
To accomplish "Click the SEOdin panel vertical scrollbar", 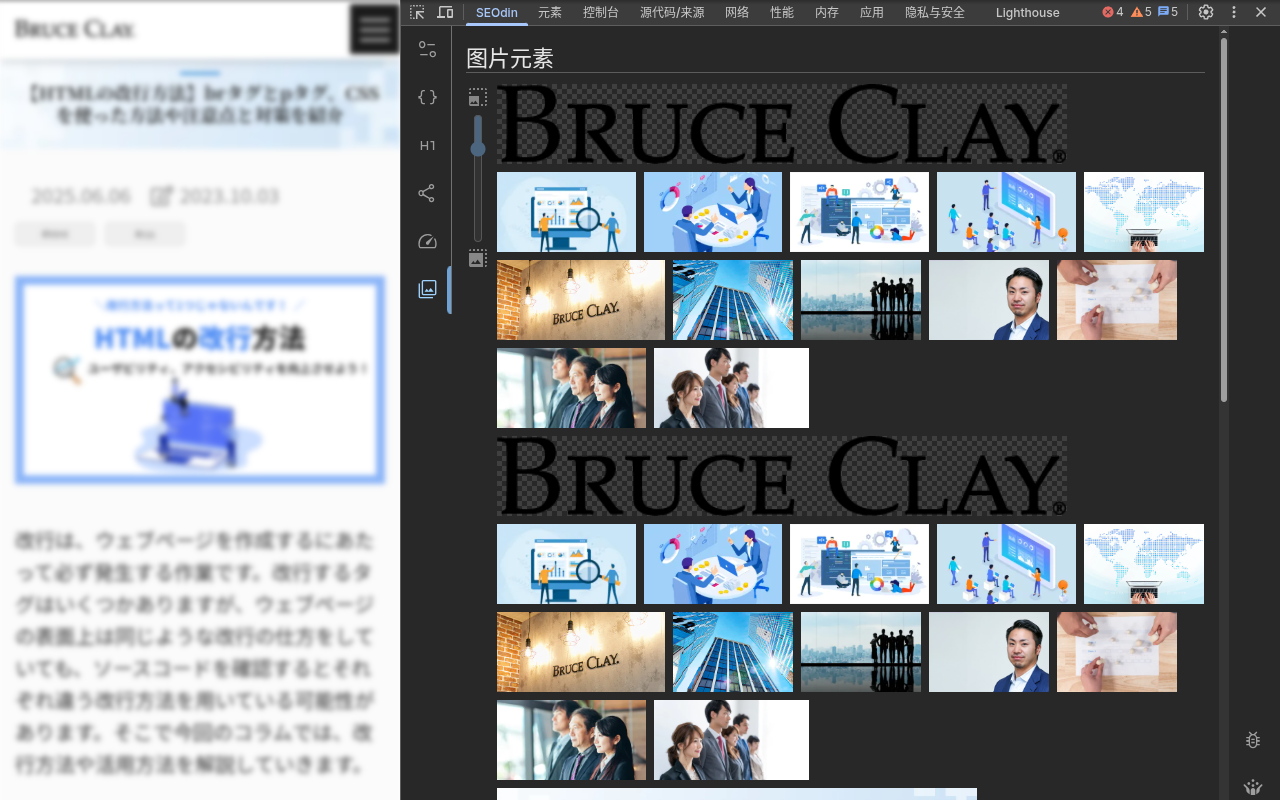I will pyautogui.click(x=1224, y=220).
